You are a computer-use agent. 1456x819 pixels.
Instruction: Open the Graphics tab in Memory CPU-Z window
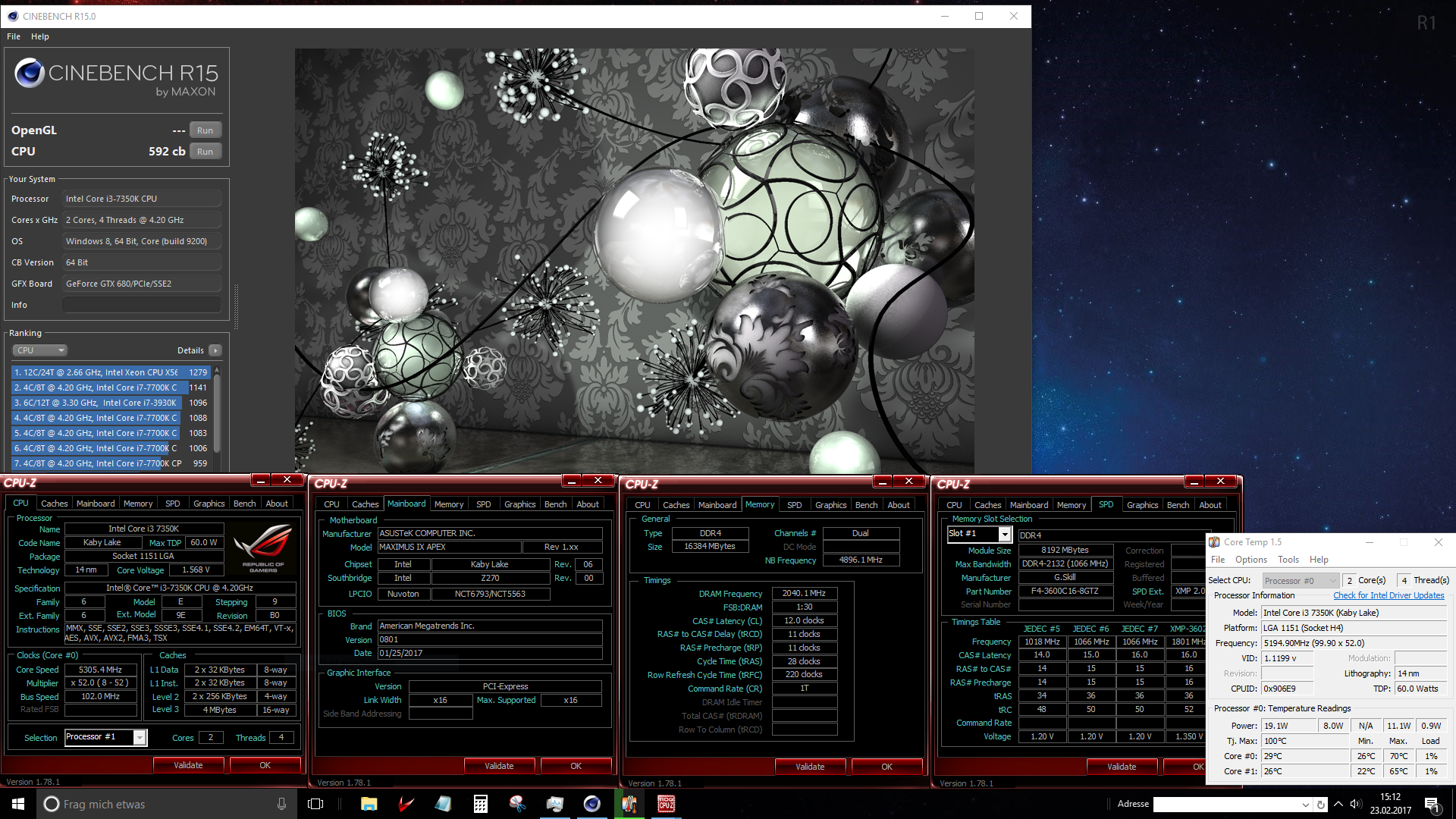pos(830,505)
